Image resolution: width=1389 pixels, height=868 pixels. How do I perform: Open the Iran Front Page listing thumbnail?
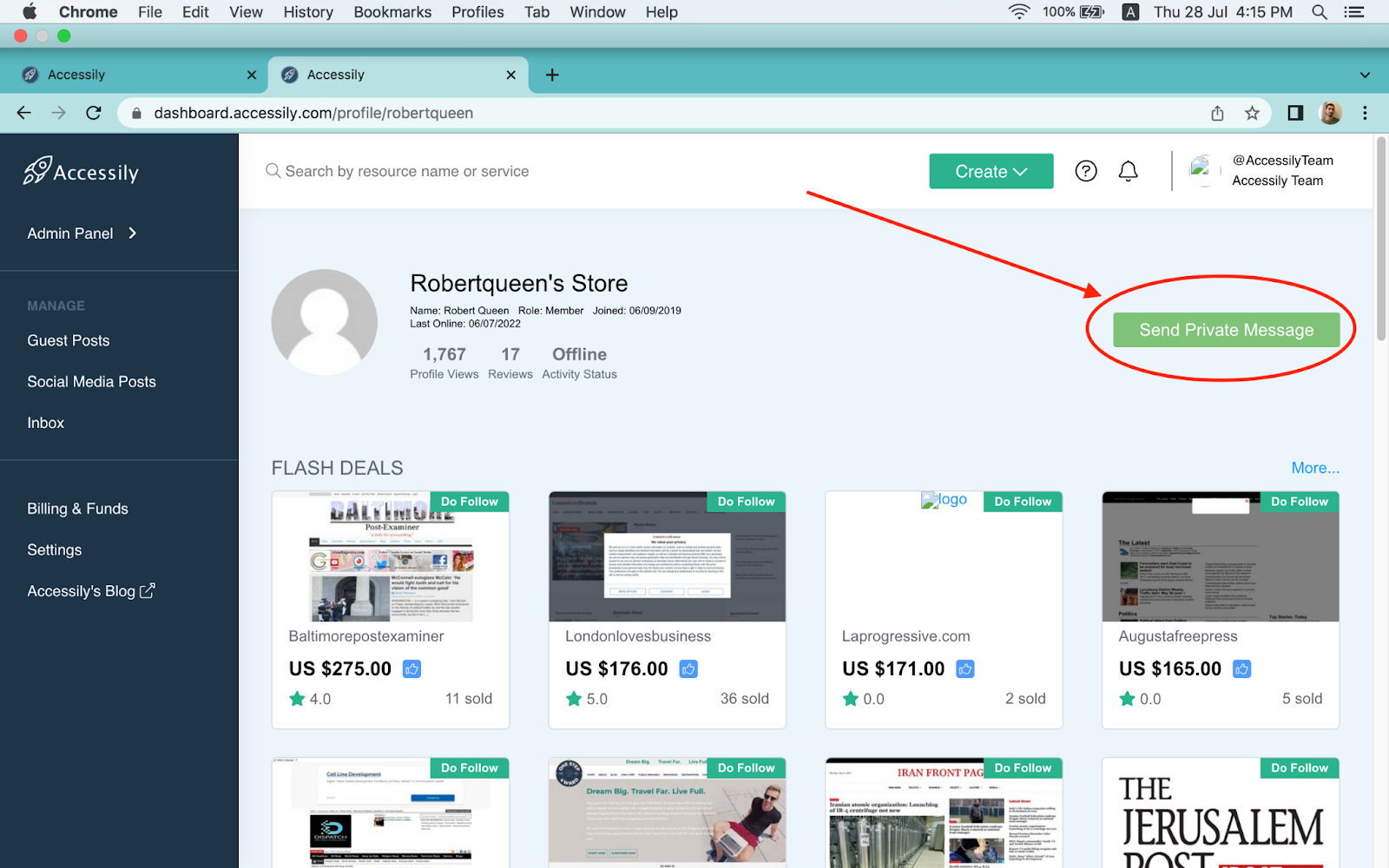tap(944, 813)
